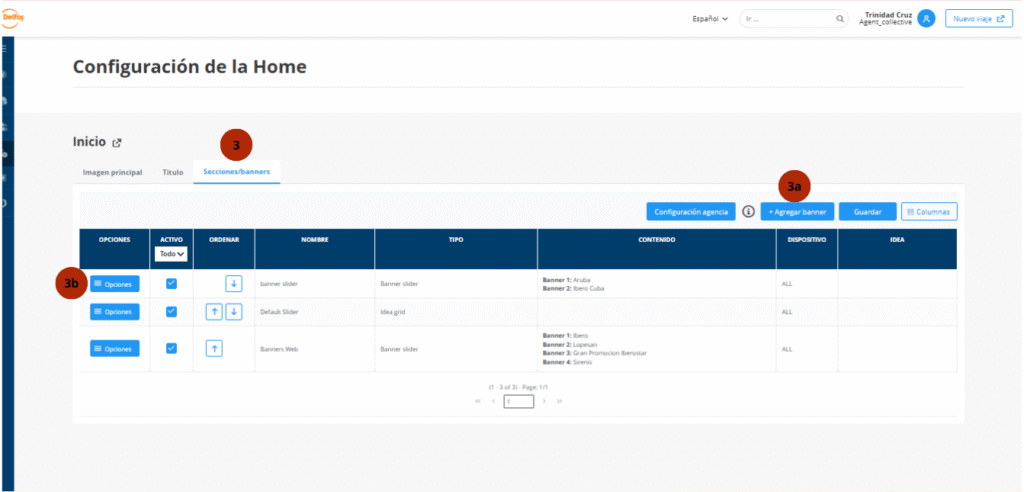Move Default Slider row up
1024x492 pixels.
click(214, 312)
